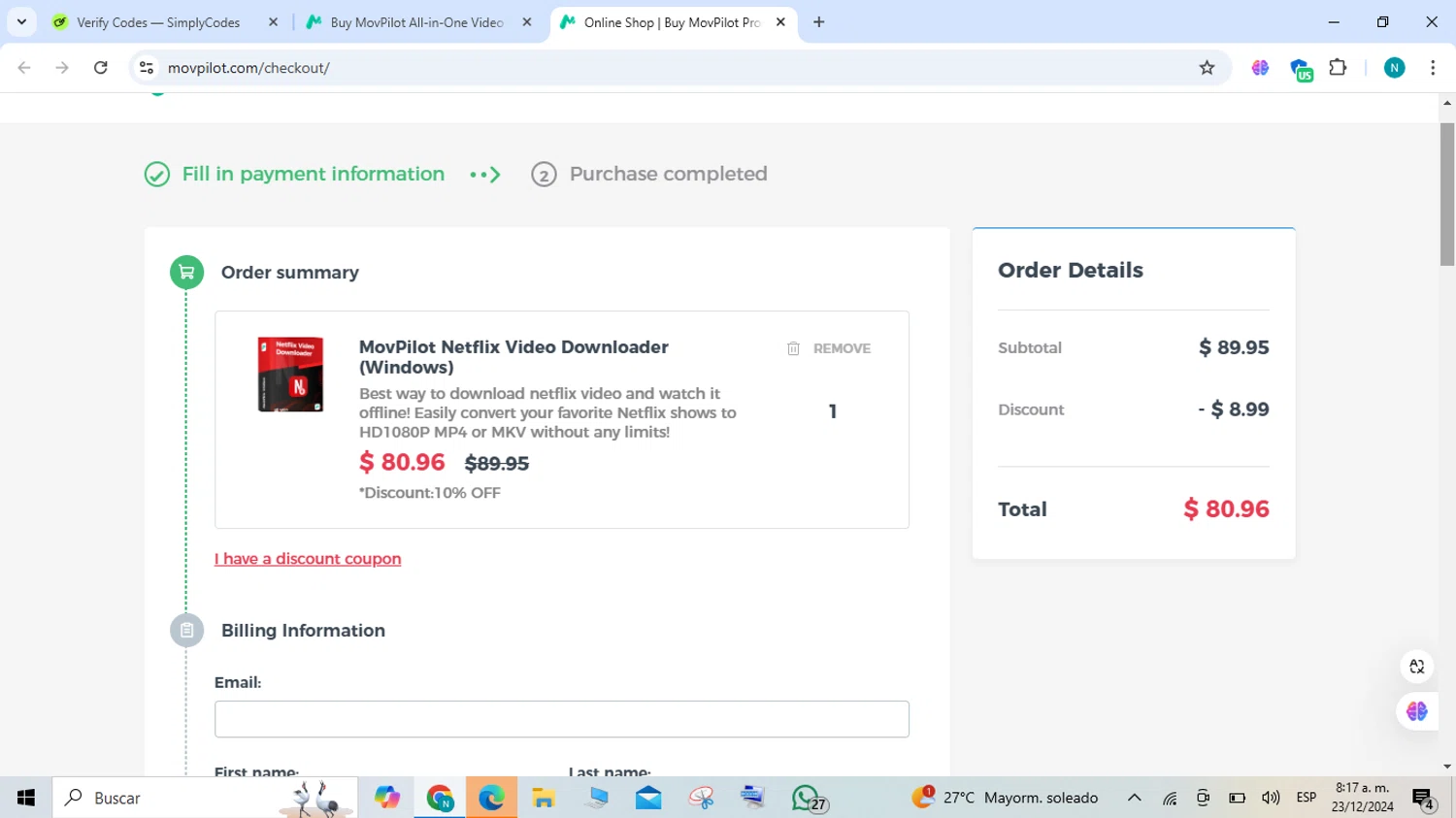Click the scrollbar down arrow
This screenshot has width=1456, height=818.
pos(1447,767)
